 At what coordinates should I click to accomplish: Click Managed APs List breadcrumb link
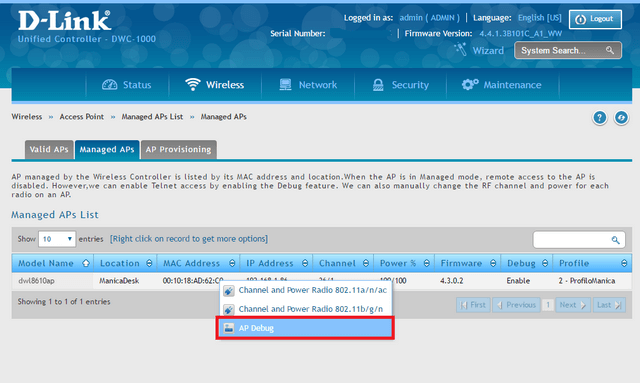point(152,117)
